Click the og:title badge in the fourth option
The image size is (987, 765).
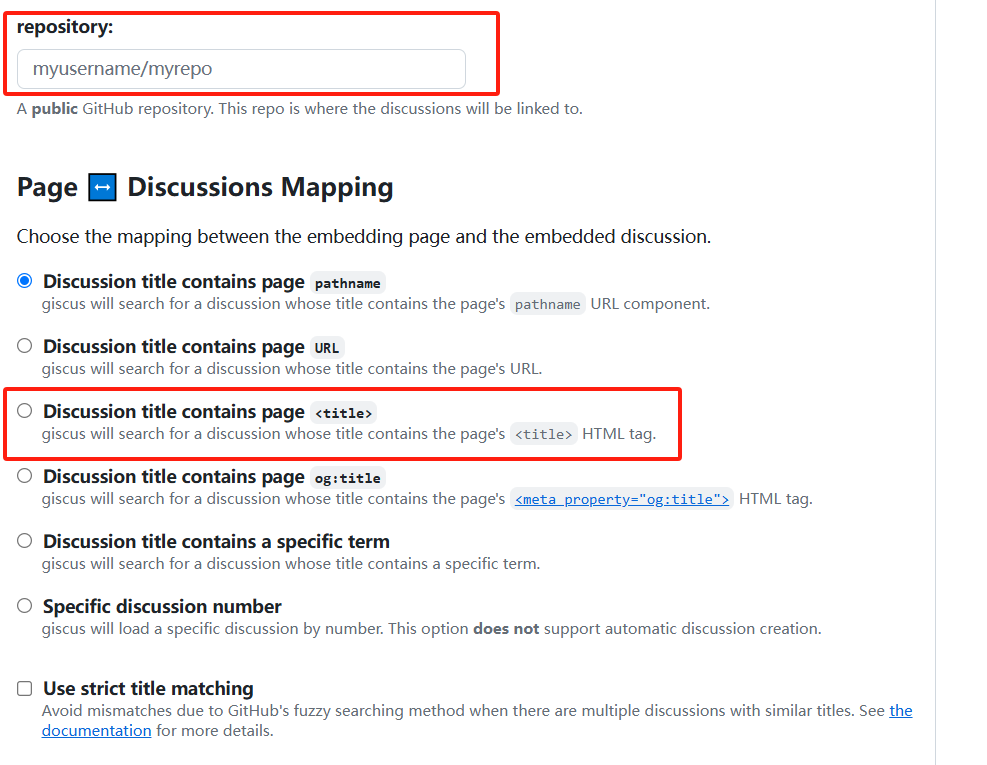click(347, 477)
